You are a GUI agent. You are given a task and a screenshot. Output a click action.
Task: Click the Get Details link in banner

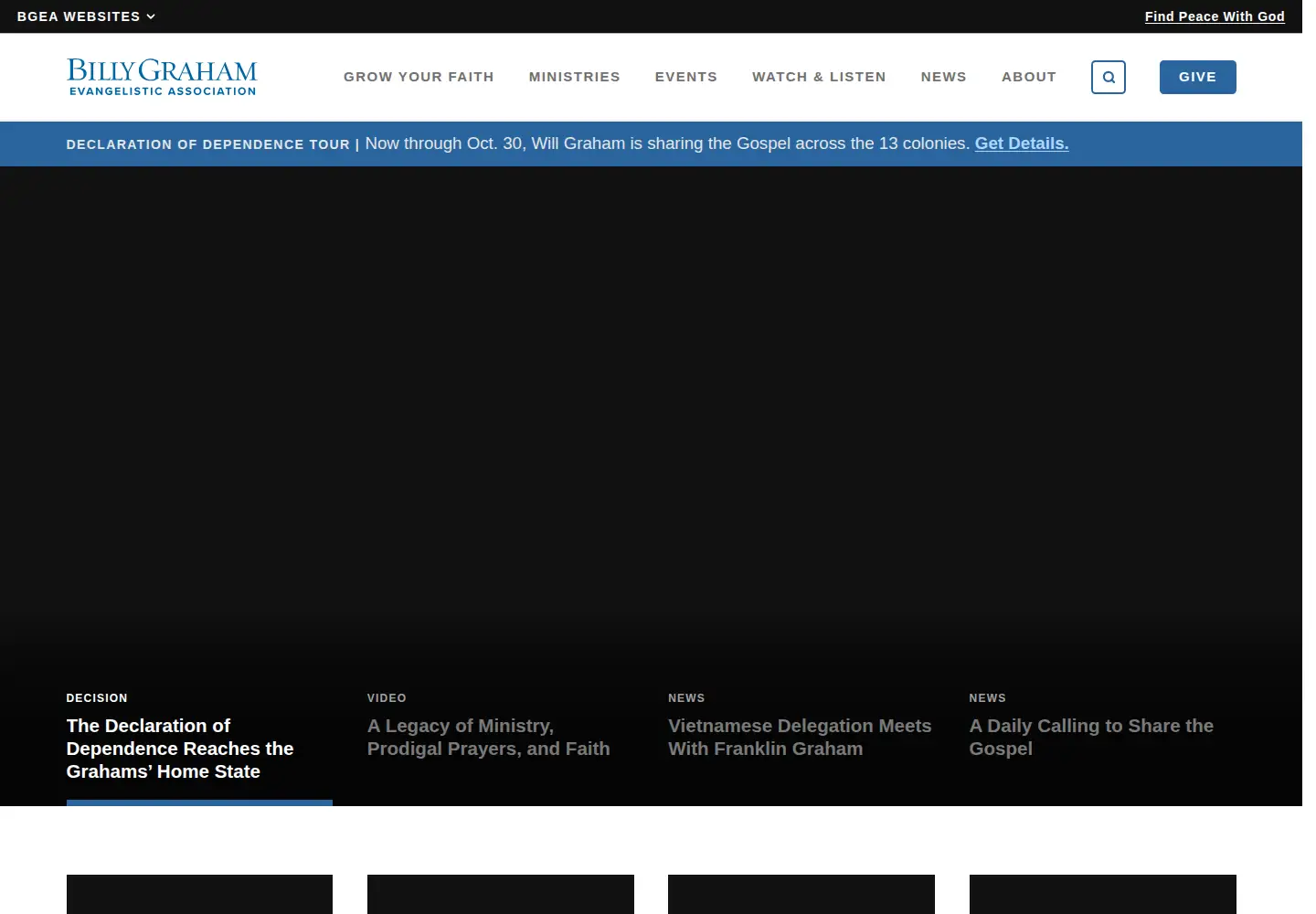[1022, 143]
